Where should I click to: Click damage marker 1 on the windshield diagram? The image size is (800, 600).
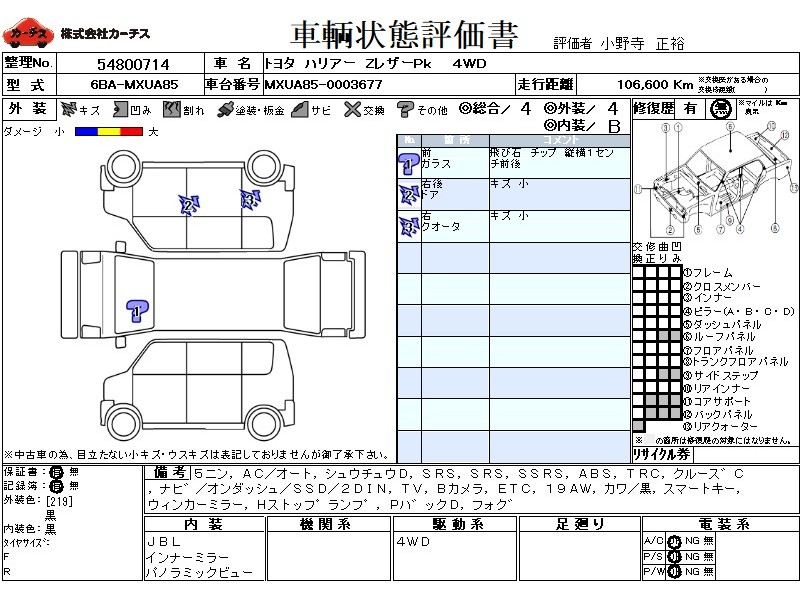pyautogui.click(x=137, y=311)
